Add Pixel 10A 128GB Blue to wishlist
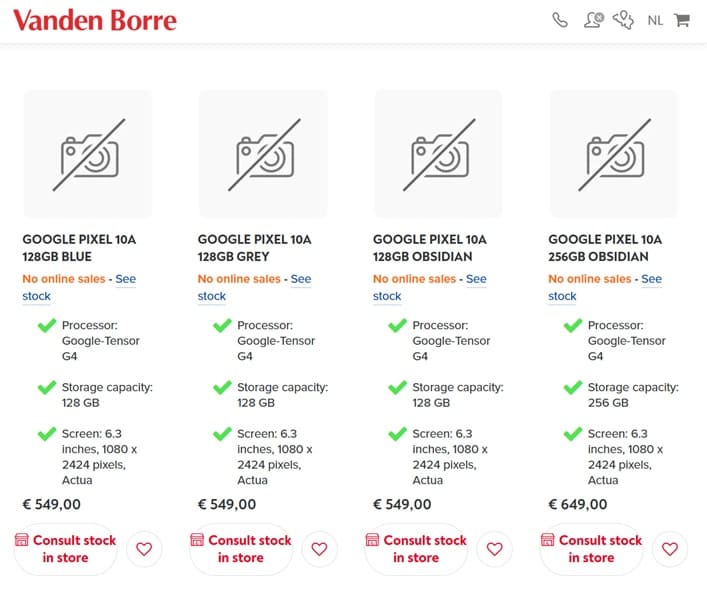This screenshot has width=707, height=600. [144, 549]
